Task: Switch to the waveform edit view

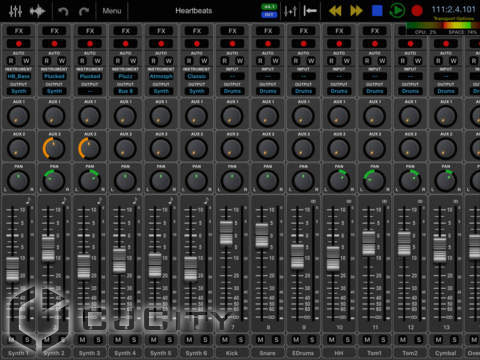Action: click(37, 11)
